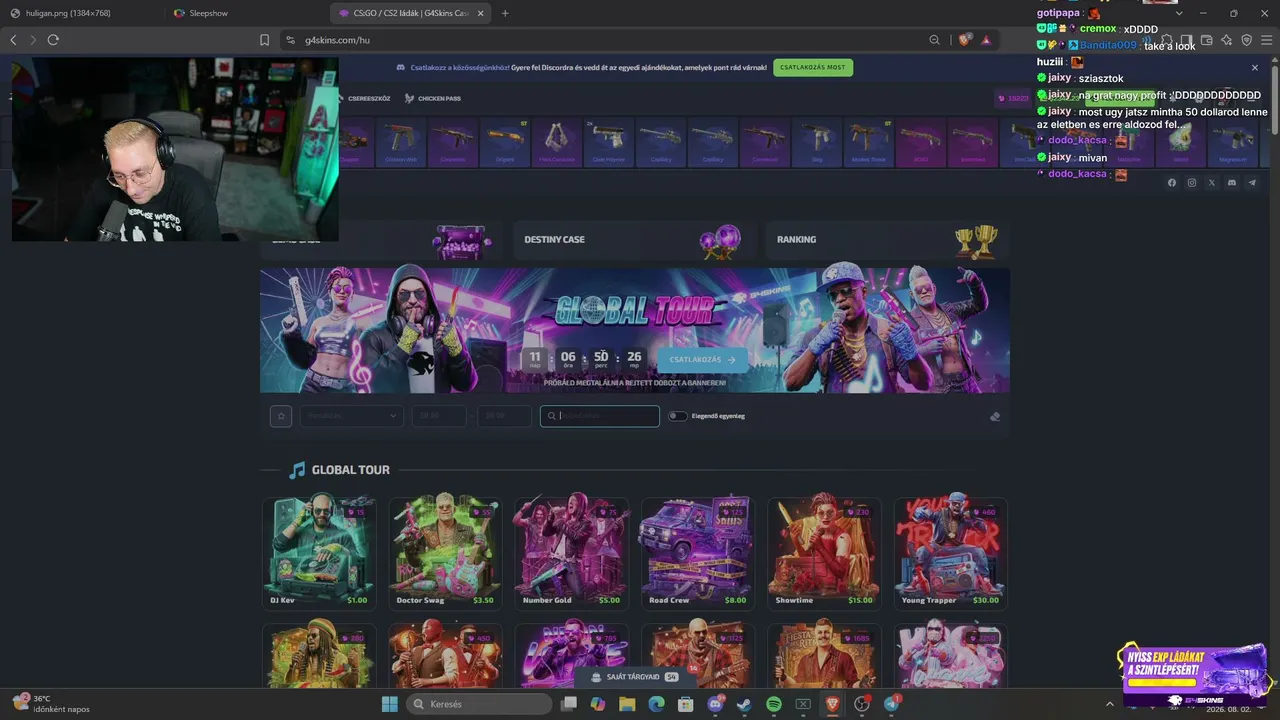Click the Global Tour banner logo

[635, 311]
